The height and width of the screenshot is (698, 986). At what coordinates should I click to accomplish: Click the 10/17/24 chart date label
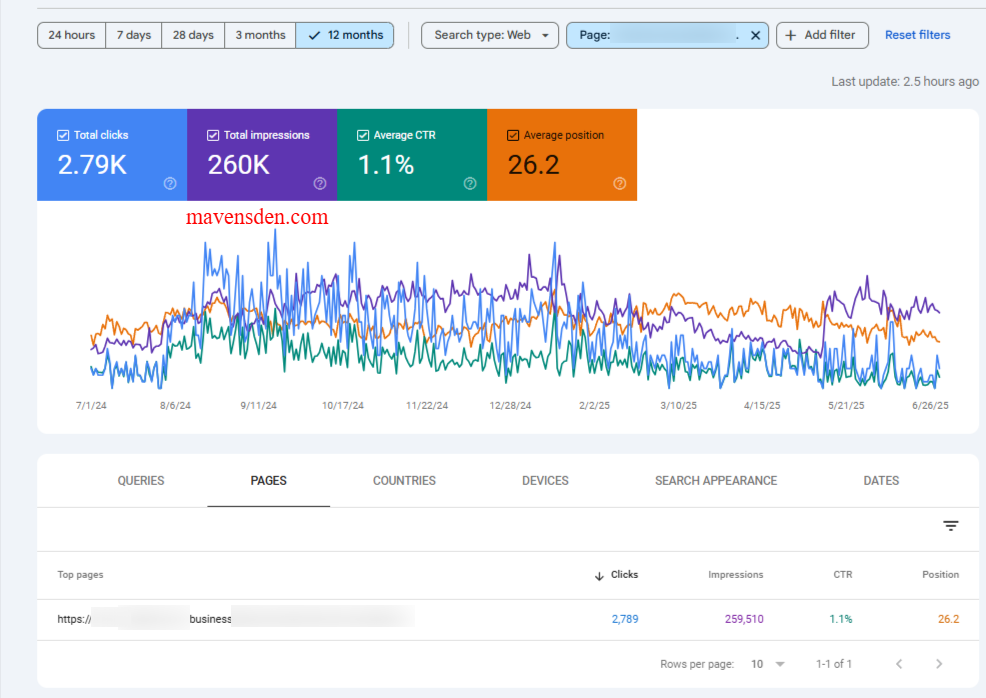(343, 406)
